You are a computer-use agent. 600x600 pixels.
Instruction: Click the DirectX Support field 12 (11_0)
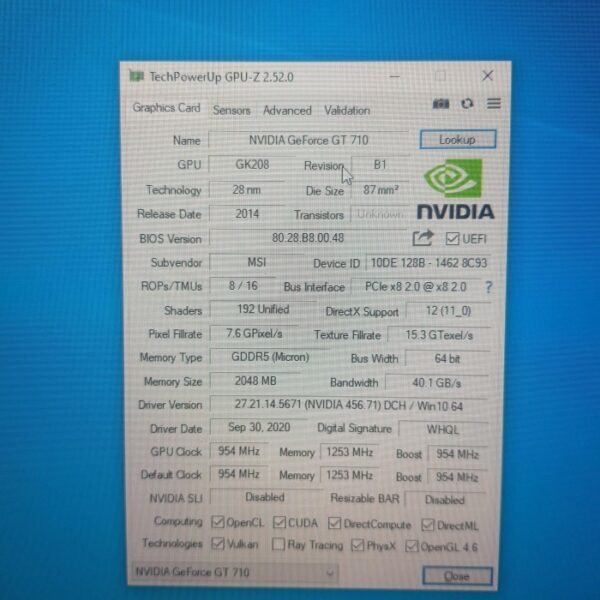[448, 311]
